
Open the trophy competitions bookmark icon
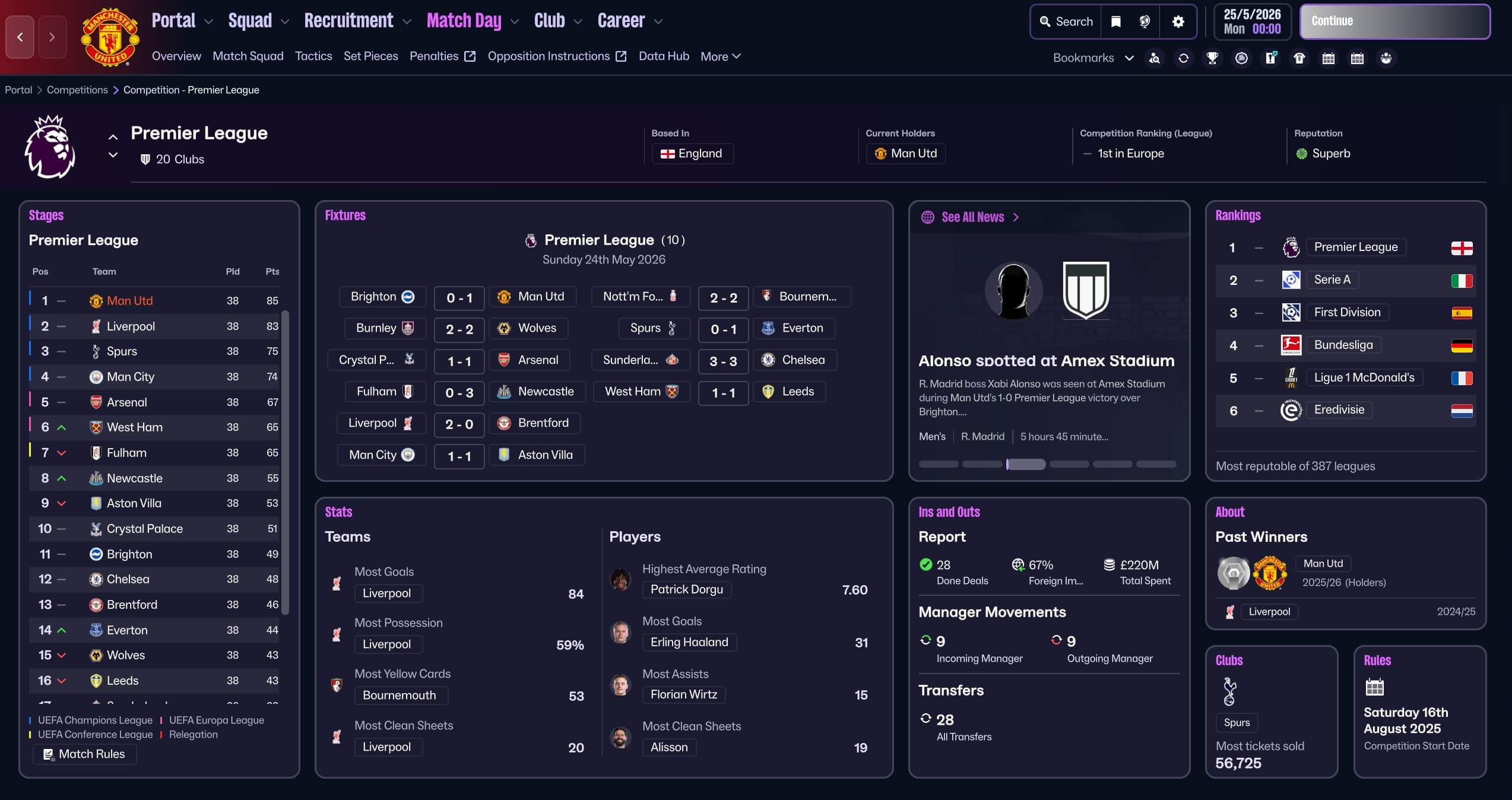coord(1212,58)
